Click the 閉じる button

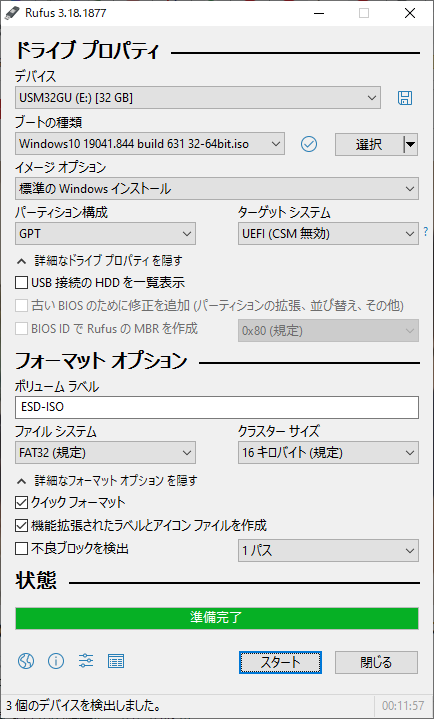376,663
